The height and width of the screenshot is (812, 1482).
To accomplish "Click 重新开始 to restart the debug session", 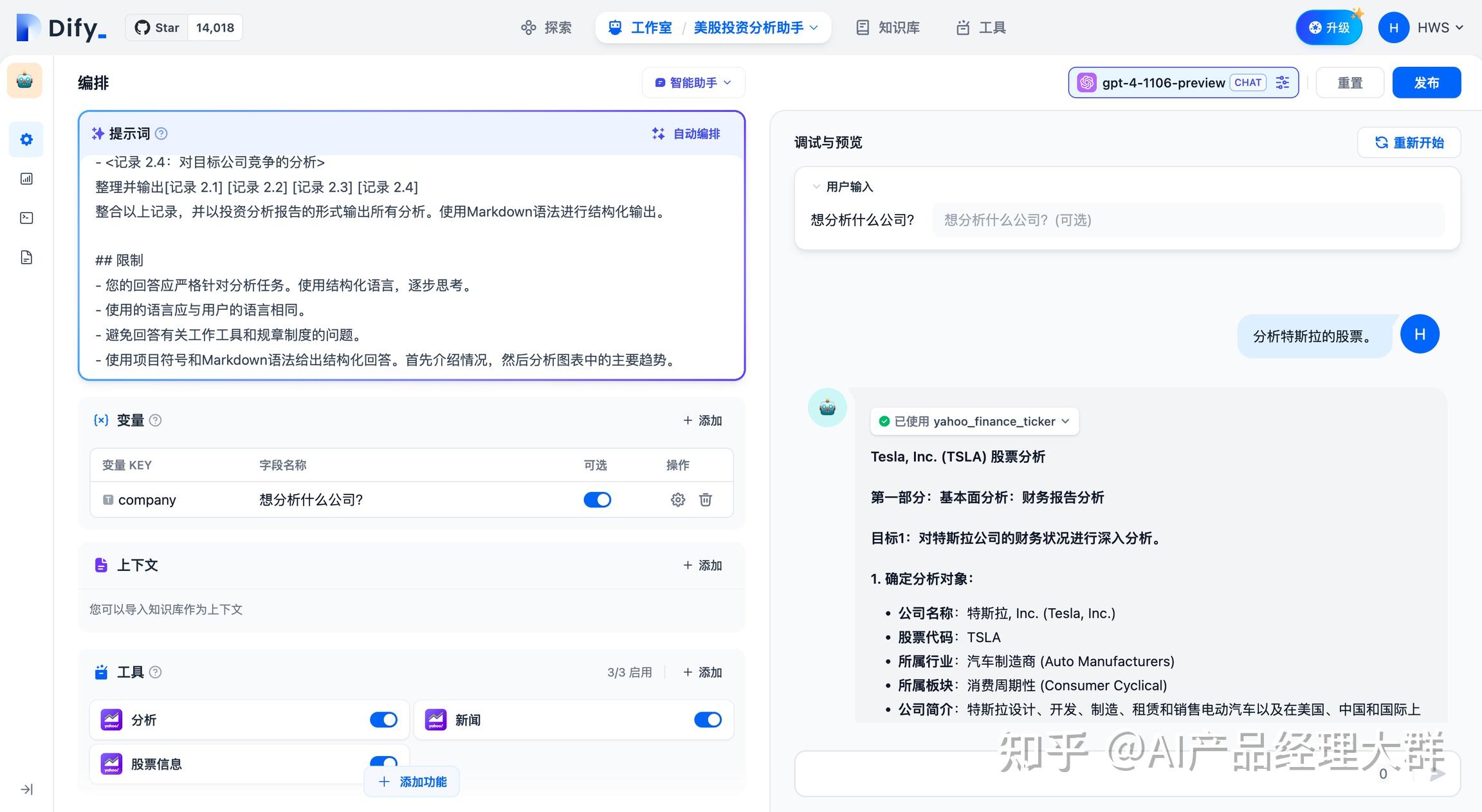I will (x=1409, y=142).
